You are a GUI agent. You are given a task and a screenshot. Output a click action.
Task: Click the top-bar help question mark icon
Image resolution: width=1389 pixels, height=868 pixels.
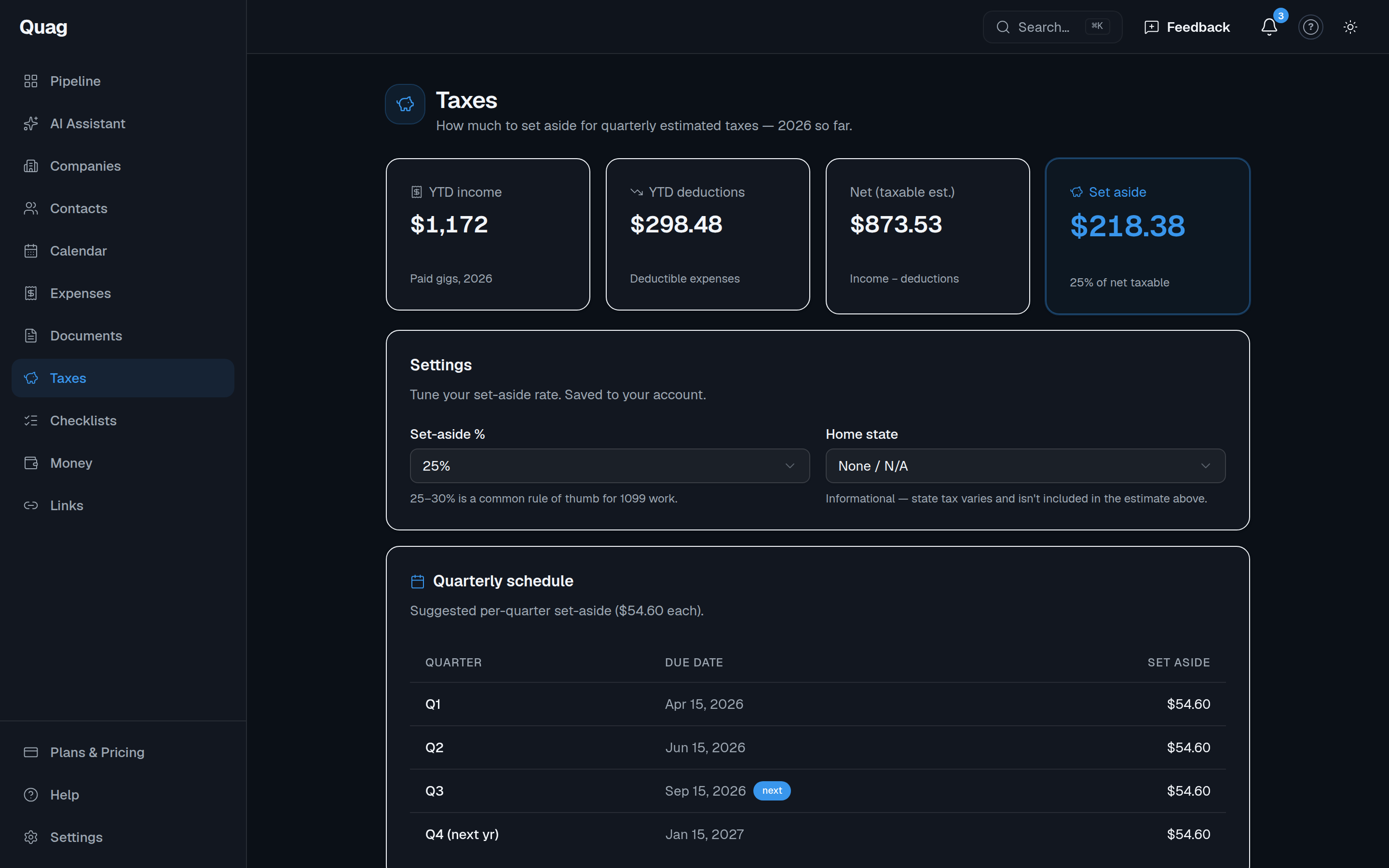[1310, 27]
